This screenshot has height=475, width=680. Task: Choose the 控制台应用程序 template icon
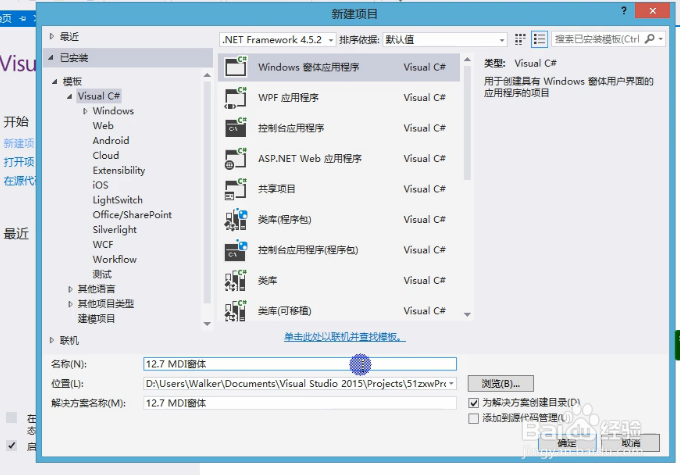236,128
